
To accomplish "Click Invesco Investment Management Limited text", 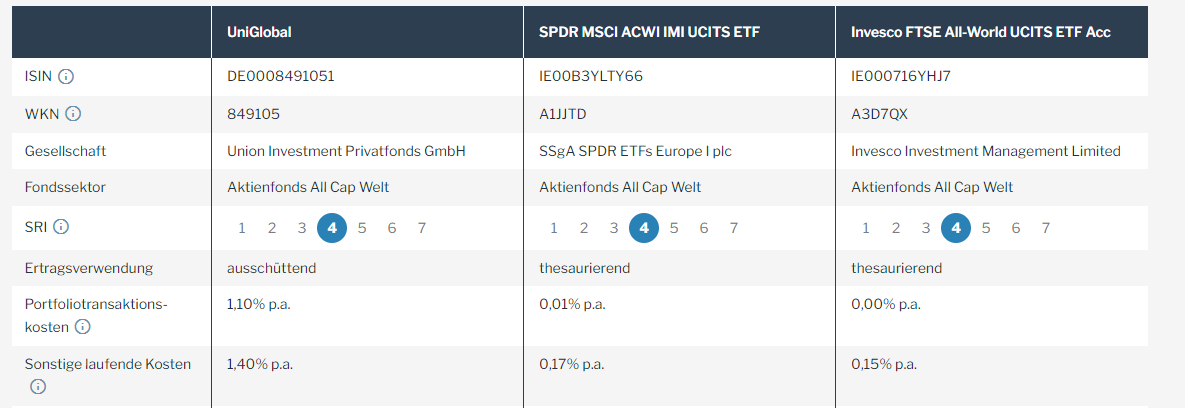I will [985, 152].
